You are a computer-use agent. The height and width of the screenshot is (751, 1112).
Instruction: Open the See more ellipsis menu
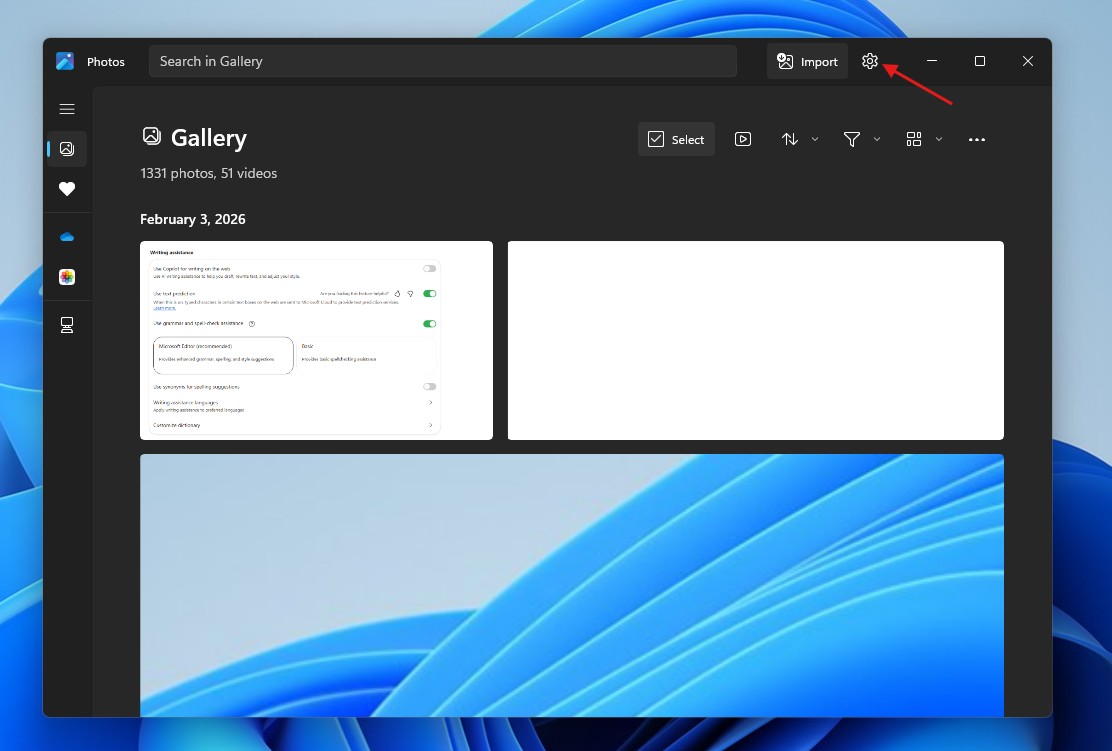pyautogui.click(x=977, y=139)
